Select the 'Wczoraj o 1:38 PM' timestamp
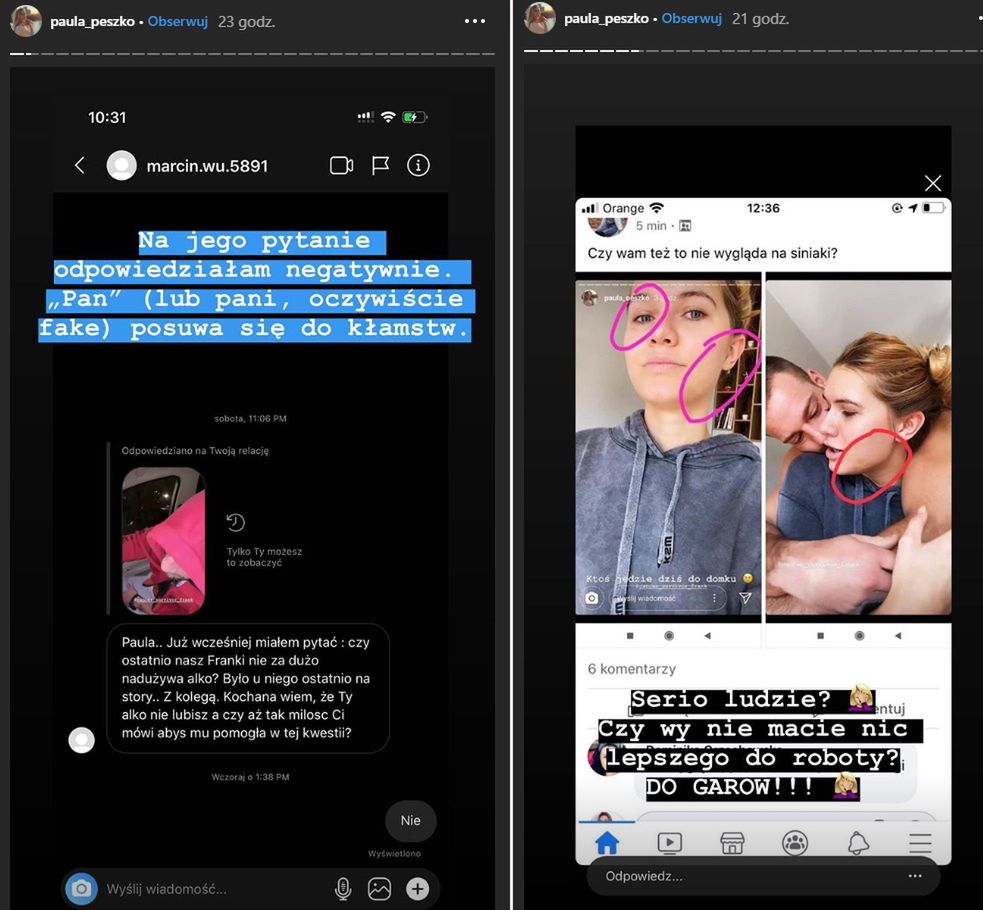This screenshot has width=983, height=910. [250, 777]
